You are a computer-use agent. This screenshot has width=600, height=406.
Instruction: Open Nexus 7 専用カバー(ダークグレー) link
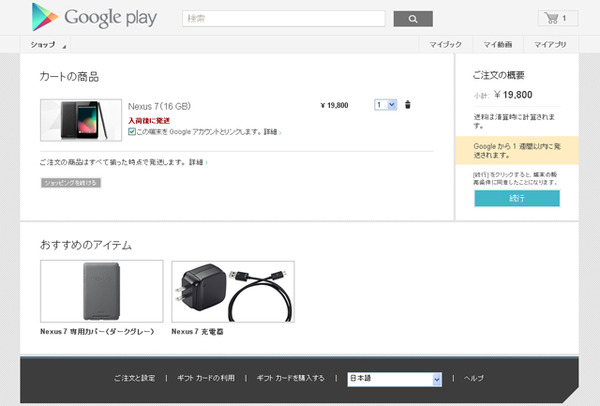click(97, 331)
